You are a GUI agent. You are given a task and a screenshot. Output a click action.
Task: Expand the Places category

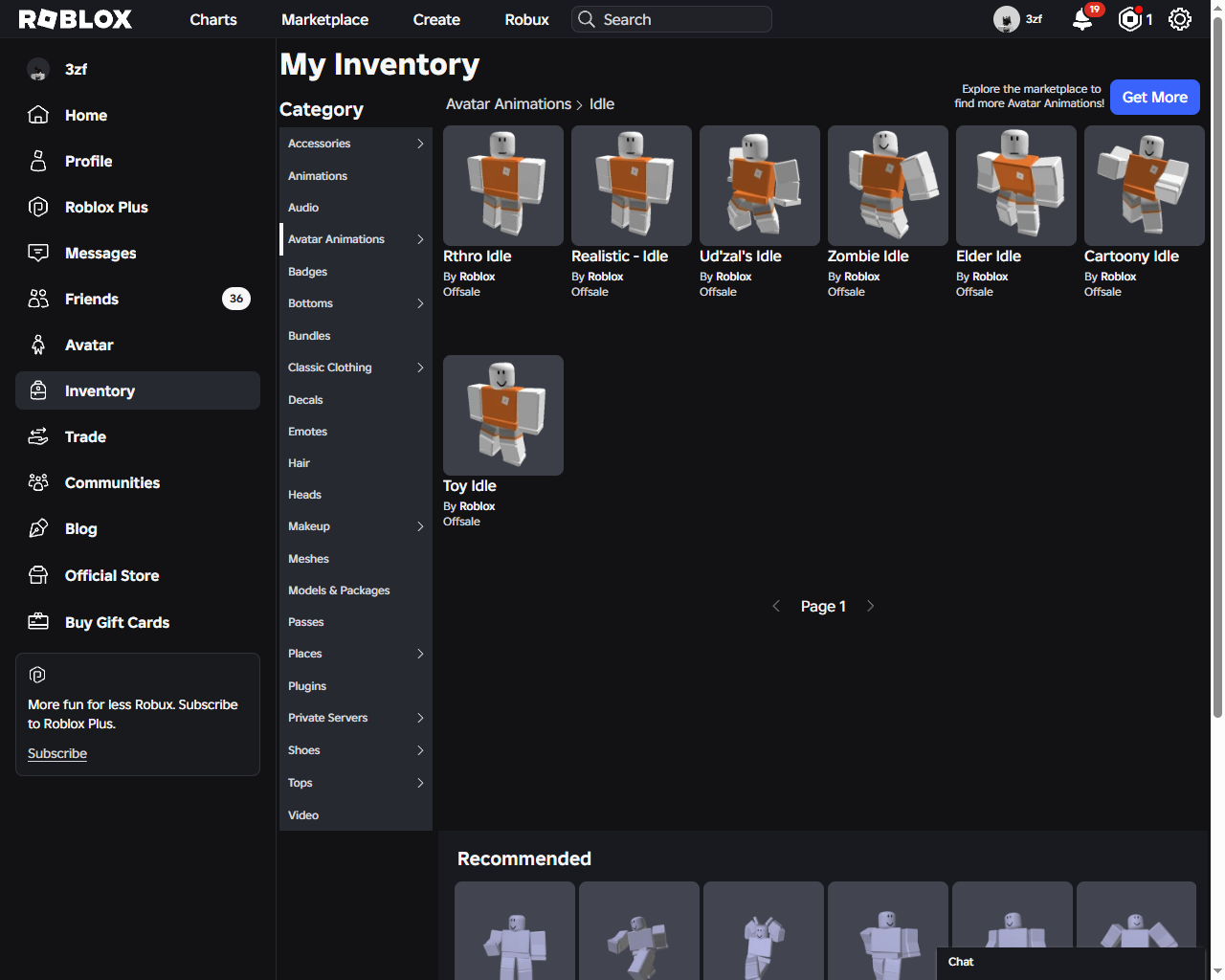420,654
